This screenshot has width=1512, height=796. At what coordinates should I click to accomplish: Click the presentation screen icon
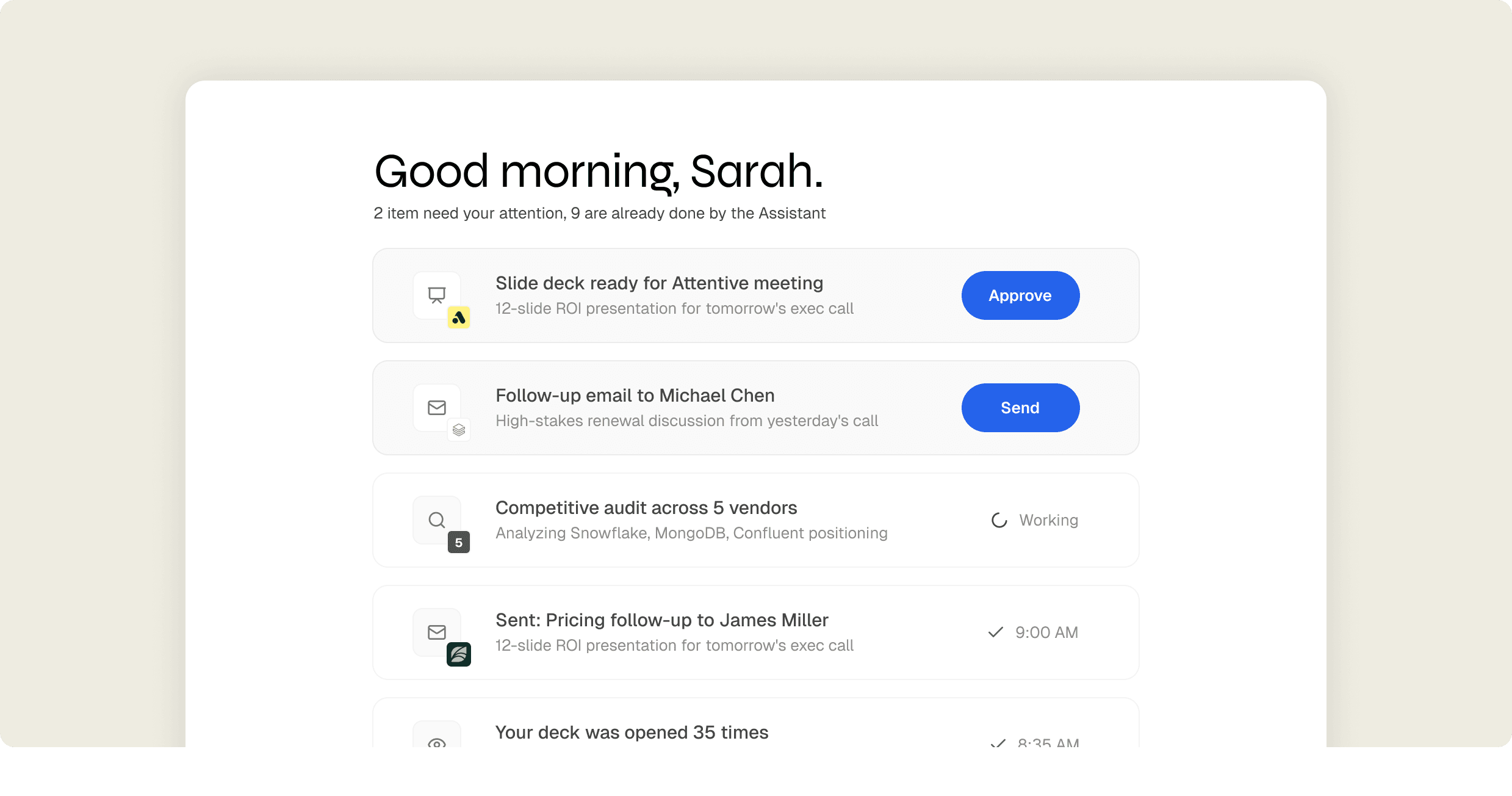click(x=437, y=295)
